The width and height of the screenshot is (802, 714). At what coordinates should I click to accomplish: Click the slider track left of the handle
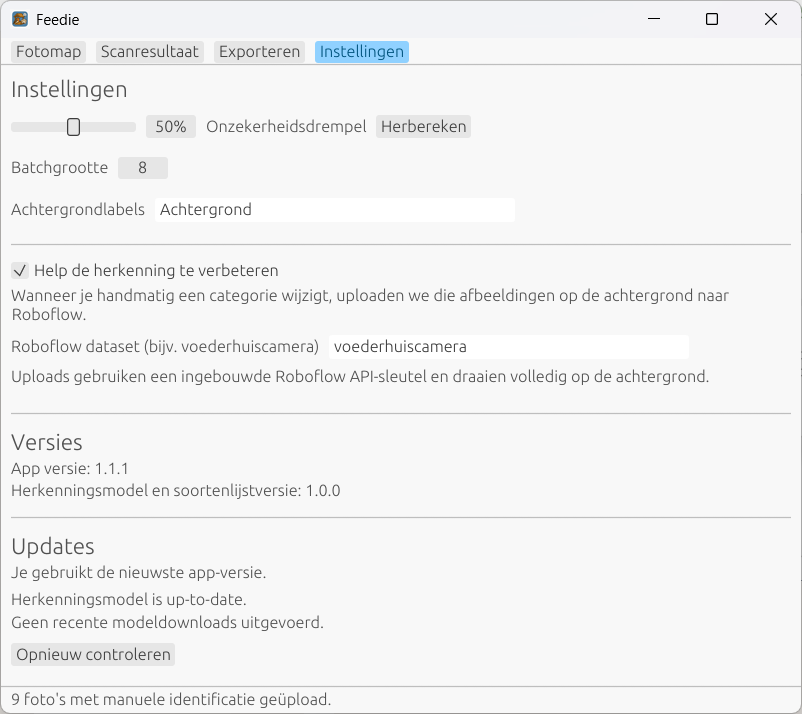coord(35,127)
